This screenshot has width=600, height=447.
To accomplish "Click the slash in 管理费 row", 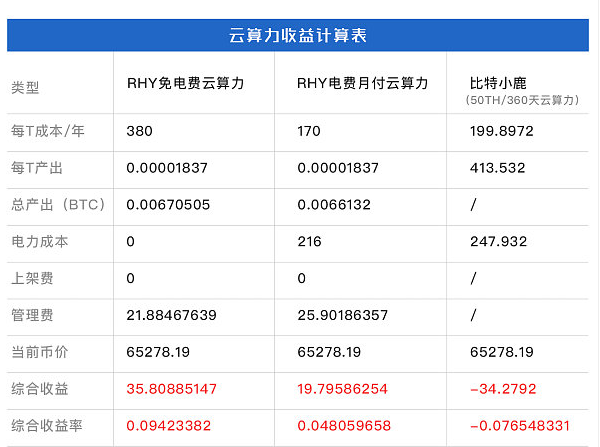I will (473, 315).
